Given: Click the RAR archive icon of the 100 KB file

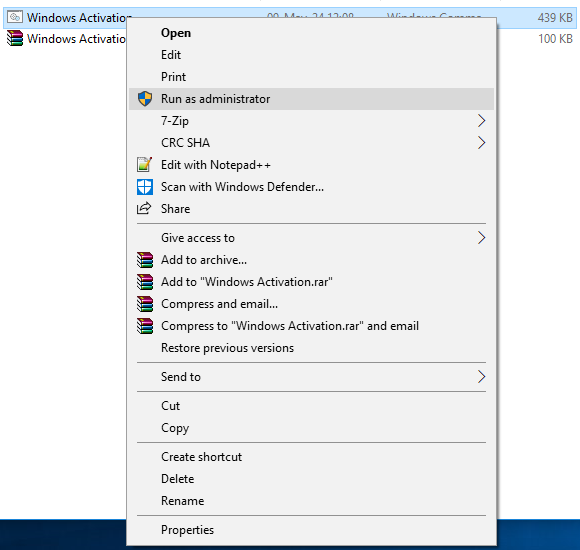Looking at the screenshot, I should click(15, 38).
